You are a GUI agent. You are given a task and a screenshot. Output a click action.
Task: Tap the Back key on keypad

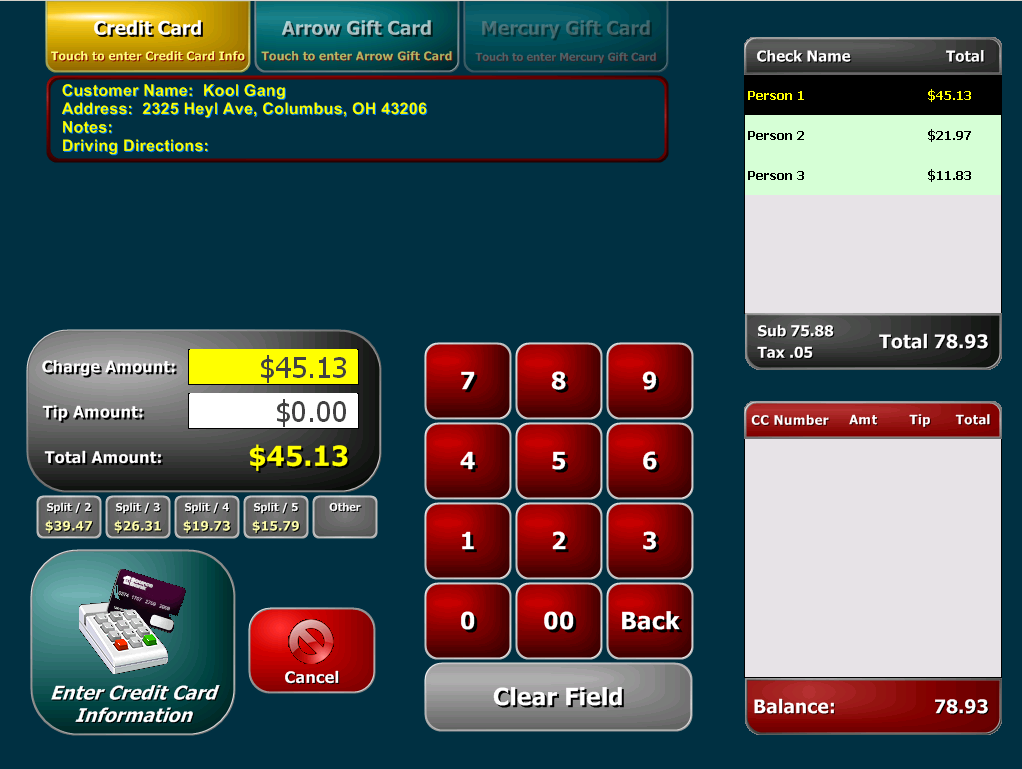pyautogui.click(x=650, y=621)
